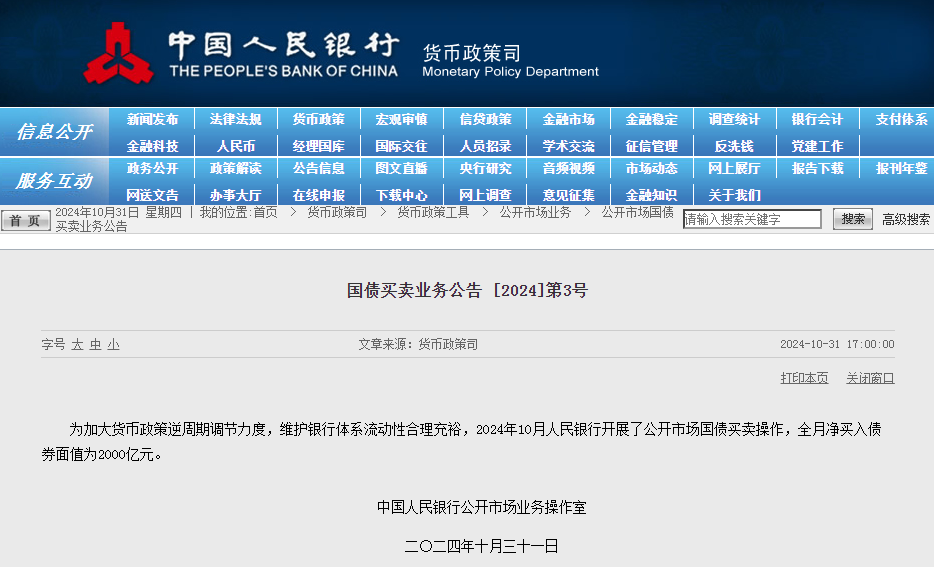Open the 反洗钱 navigation item
Viewport: 934px width, 567px height.
[x=734, y=146]
